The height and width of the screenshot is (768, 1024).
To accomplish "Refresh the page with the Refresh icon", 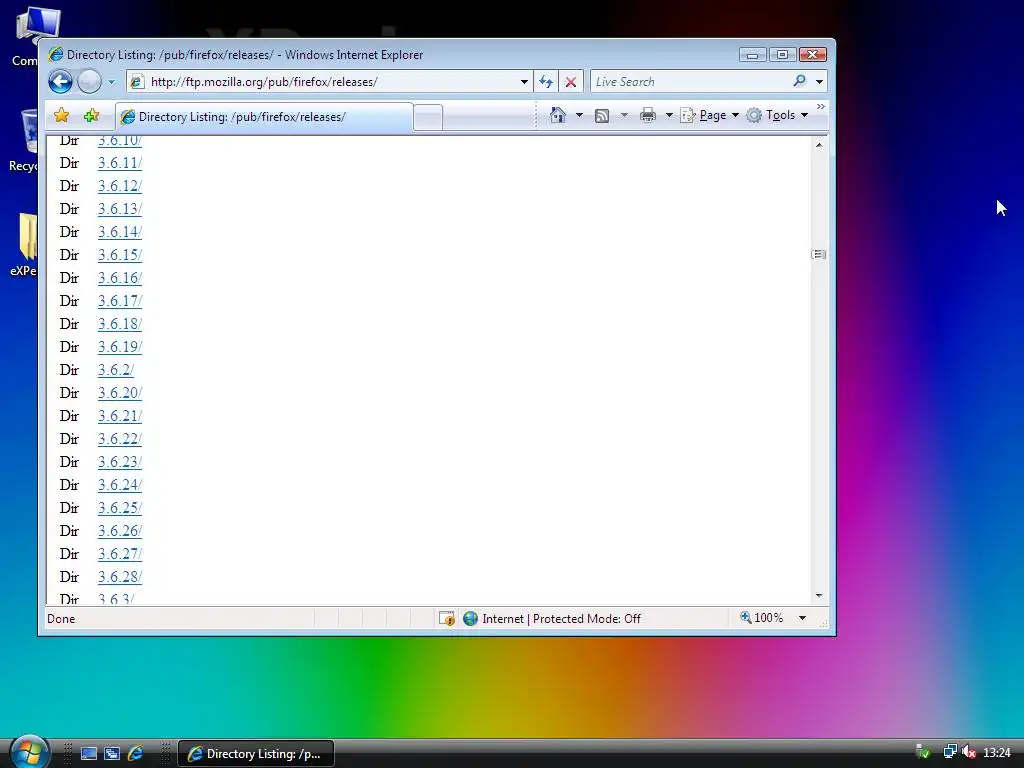I will [x=546, y=82].
